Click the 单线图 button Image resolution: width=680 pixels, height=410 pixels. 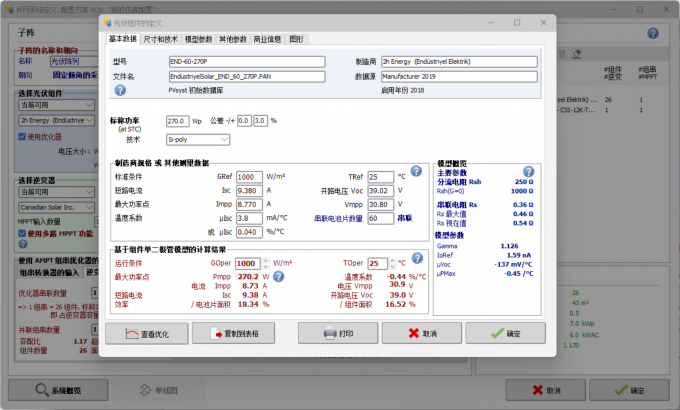point(159,390)
